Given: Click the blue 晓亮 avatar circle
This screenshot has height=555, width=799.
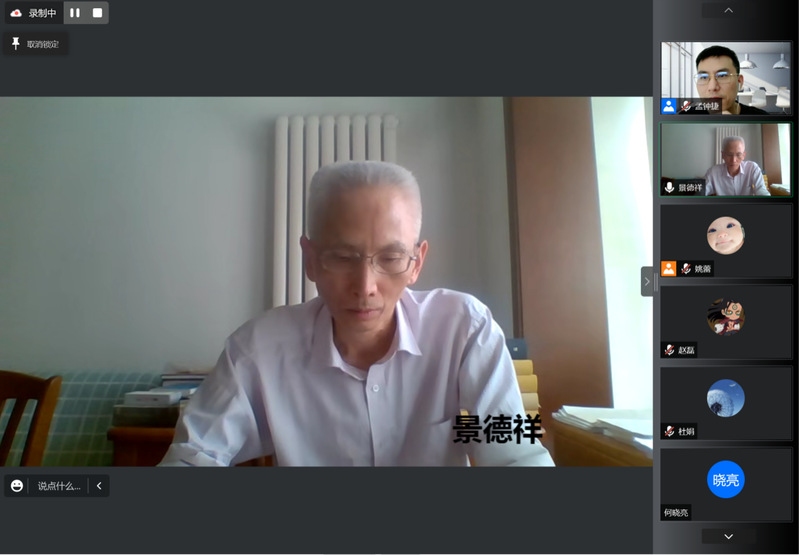Looking at the screenshot, I should click(725, 480).
